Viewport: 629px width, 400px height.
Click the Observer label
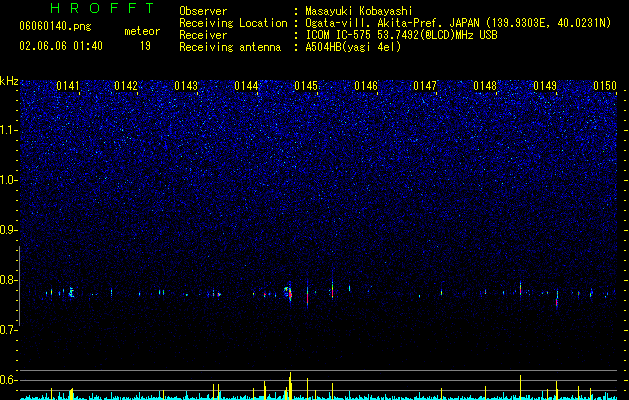click(203, 11)
